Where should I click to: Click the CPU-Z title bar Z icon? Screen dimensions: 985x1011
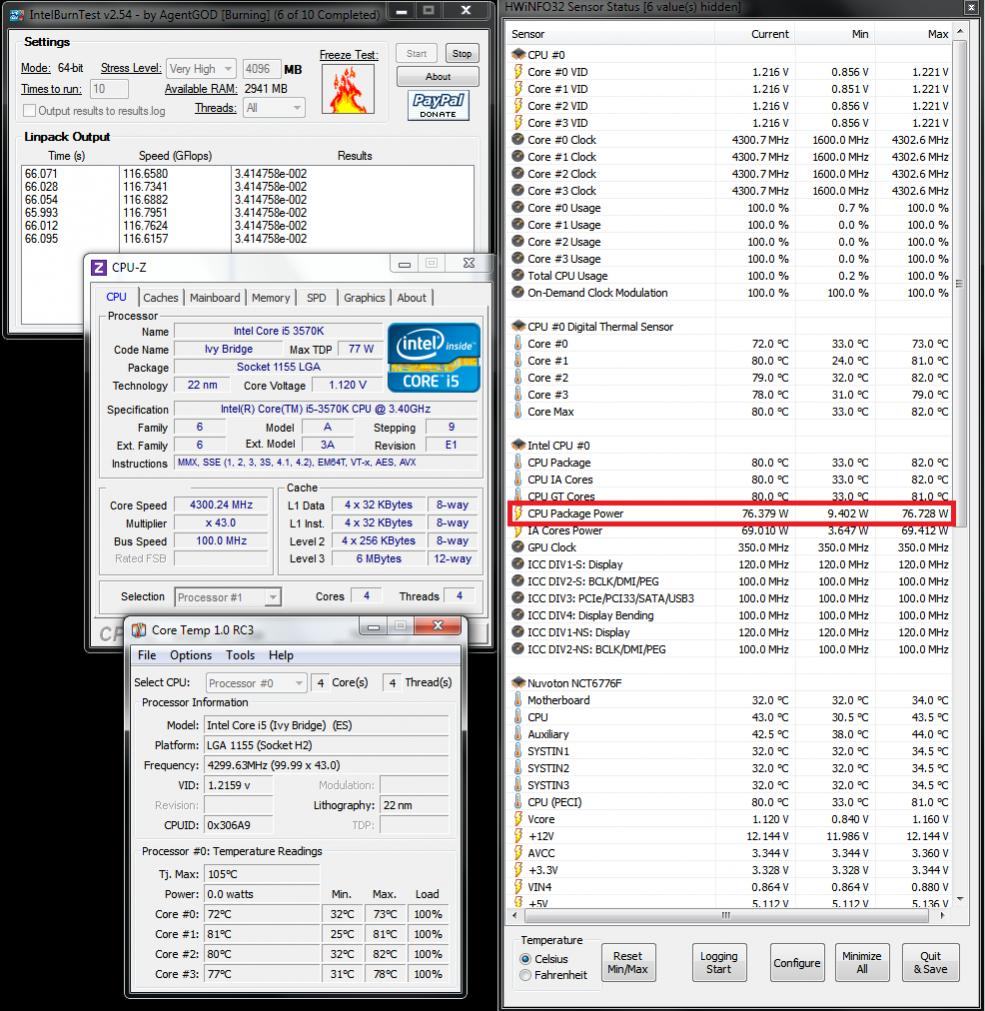[x=99, y=267]
